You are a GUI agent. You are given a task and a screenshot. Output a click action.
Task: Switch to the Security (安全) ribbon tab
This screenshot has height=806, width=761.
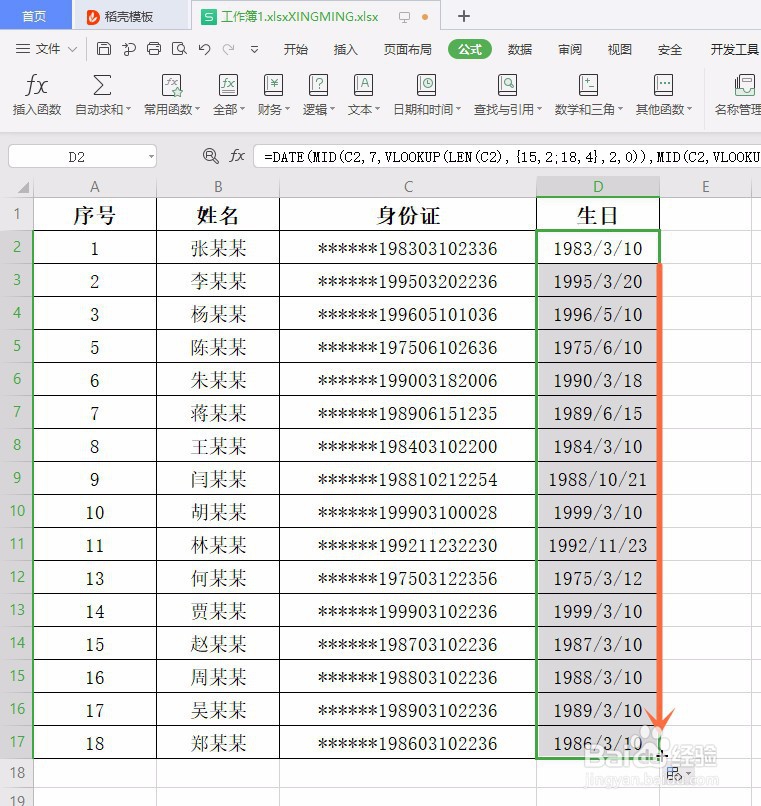pos(669,49)
